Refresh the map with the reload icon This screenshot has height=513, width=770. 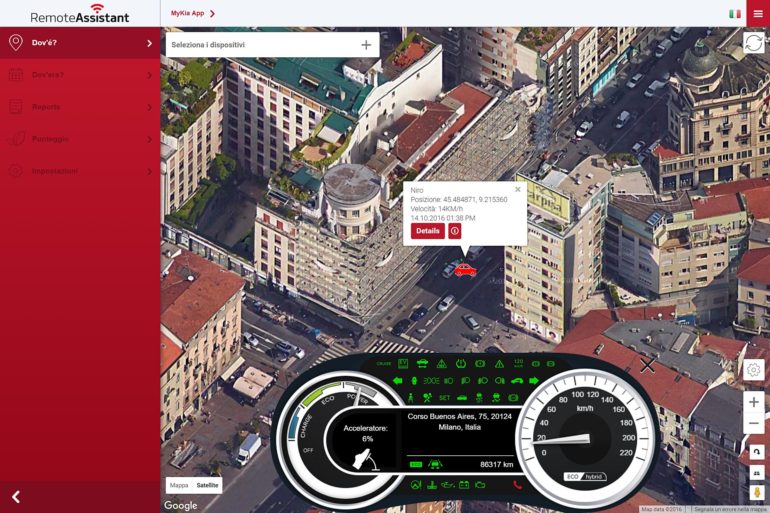point(753,42)
